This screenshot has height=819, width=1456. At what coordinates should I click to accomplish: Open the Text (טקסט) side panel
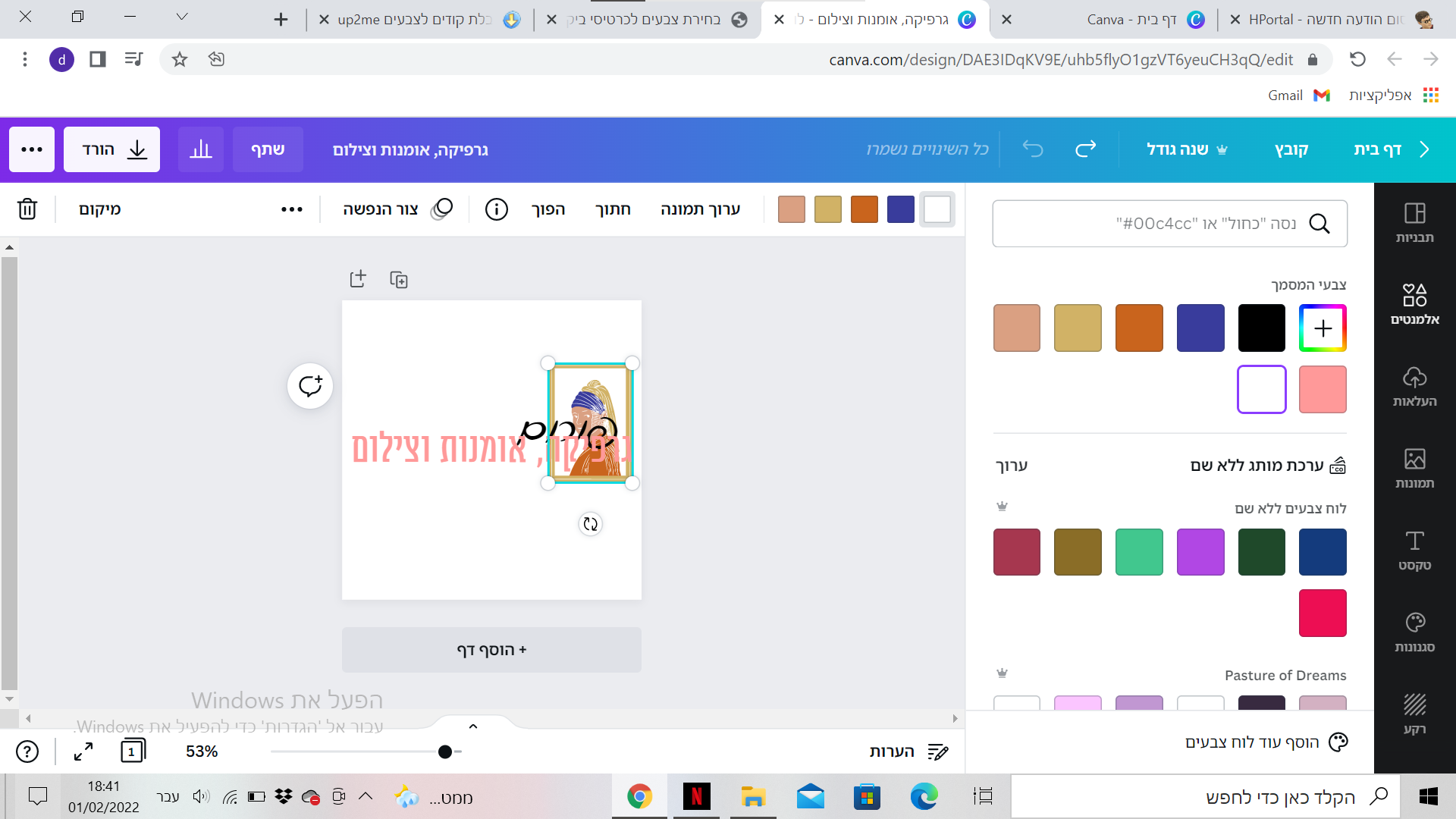coord(1414,550)
